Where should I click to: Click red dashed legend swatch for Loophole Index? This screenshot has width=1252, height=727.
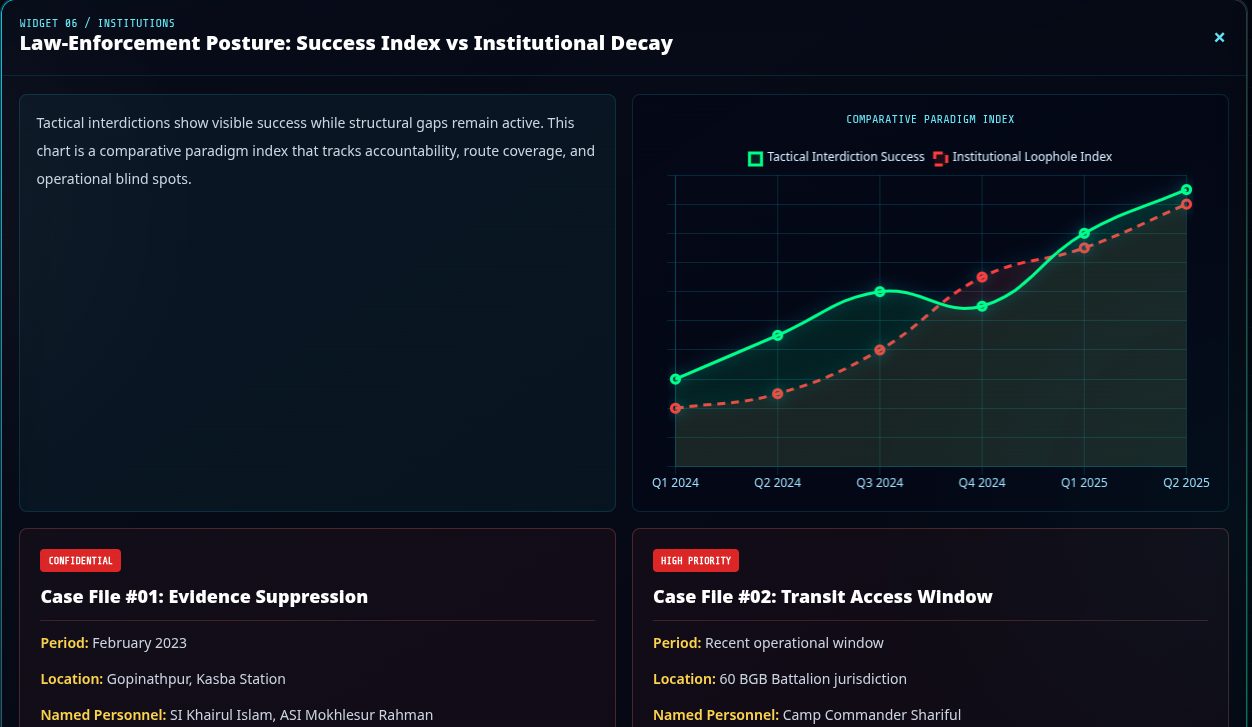click(940, 158)
